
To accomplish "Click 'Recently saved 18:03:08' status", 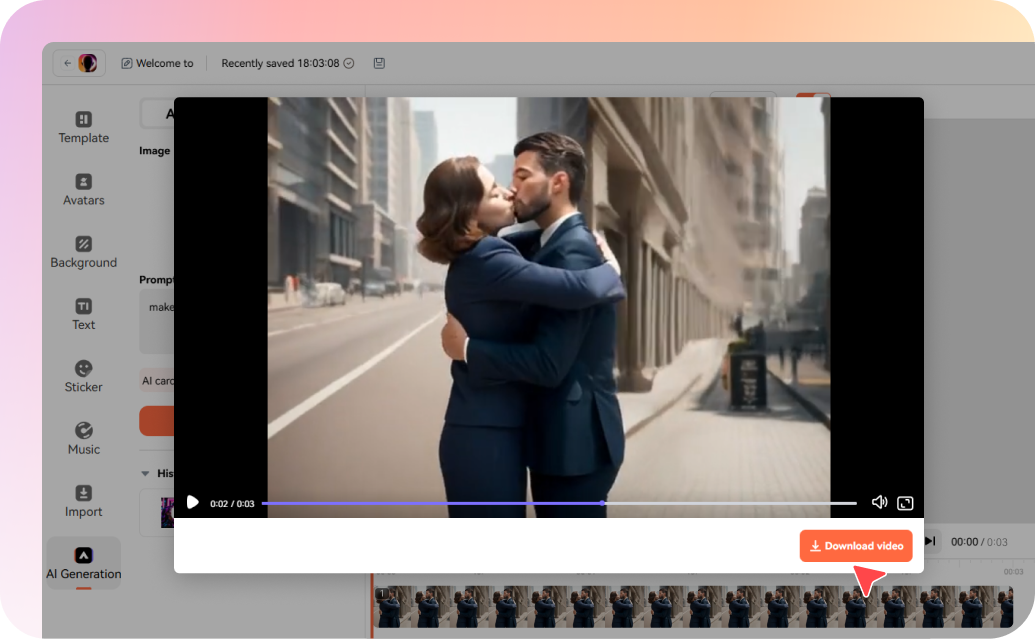I will click(288, 63).
